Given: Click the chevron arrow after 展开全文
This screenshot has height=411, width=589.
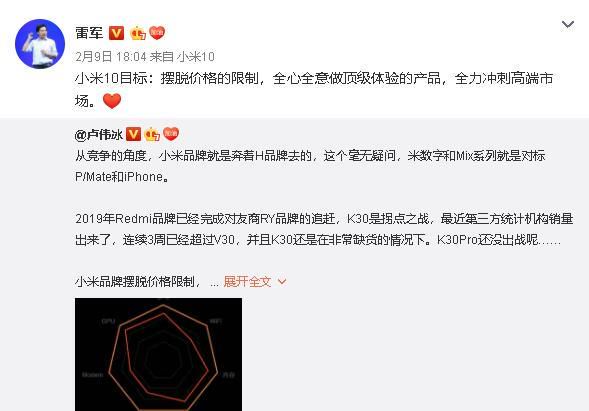Looking at the screenshot, I should (282, 281).
